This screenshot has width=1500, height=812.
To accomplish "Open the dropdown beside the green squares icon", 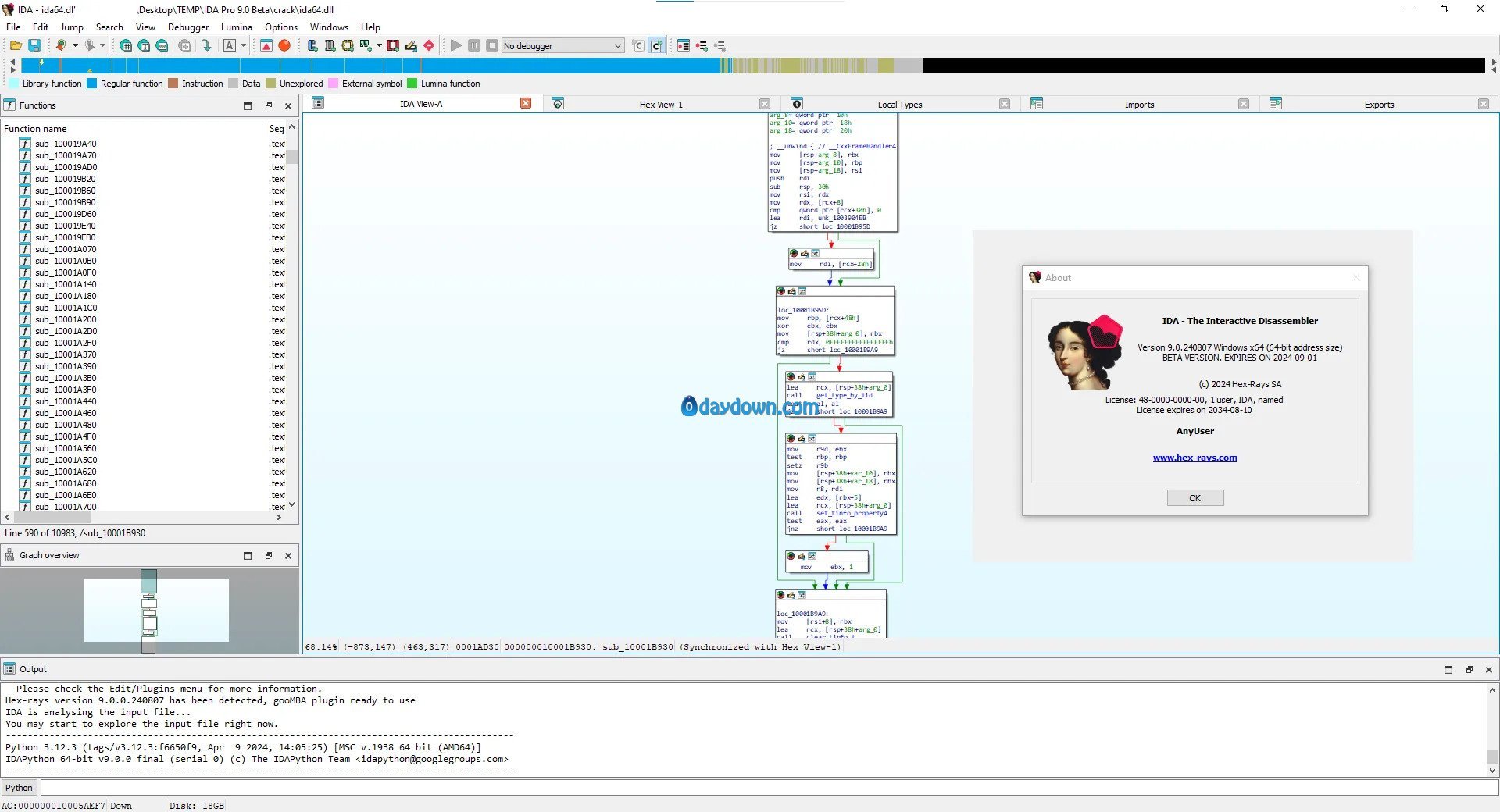I will click(x=379, y=46).
